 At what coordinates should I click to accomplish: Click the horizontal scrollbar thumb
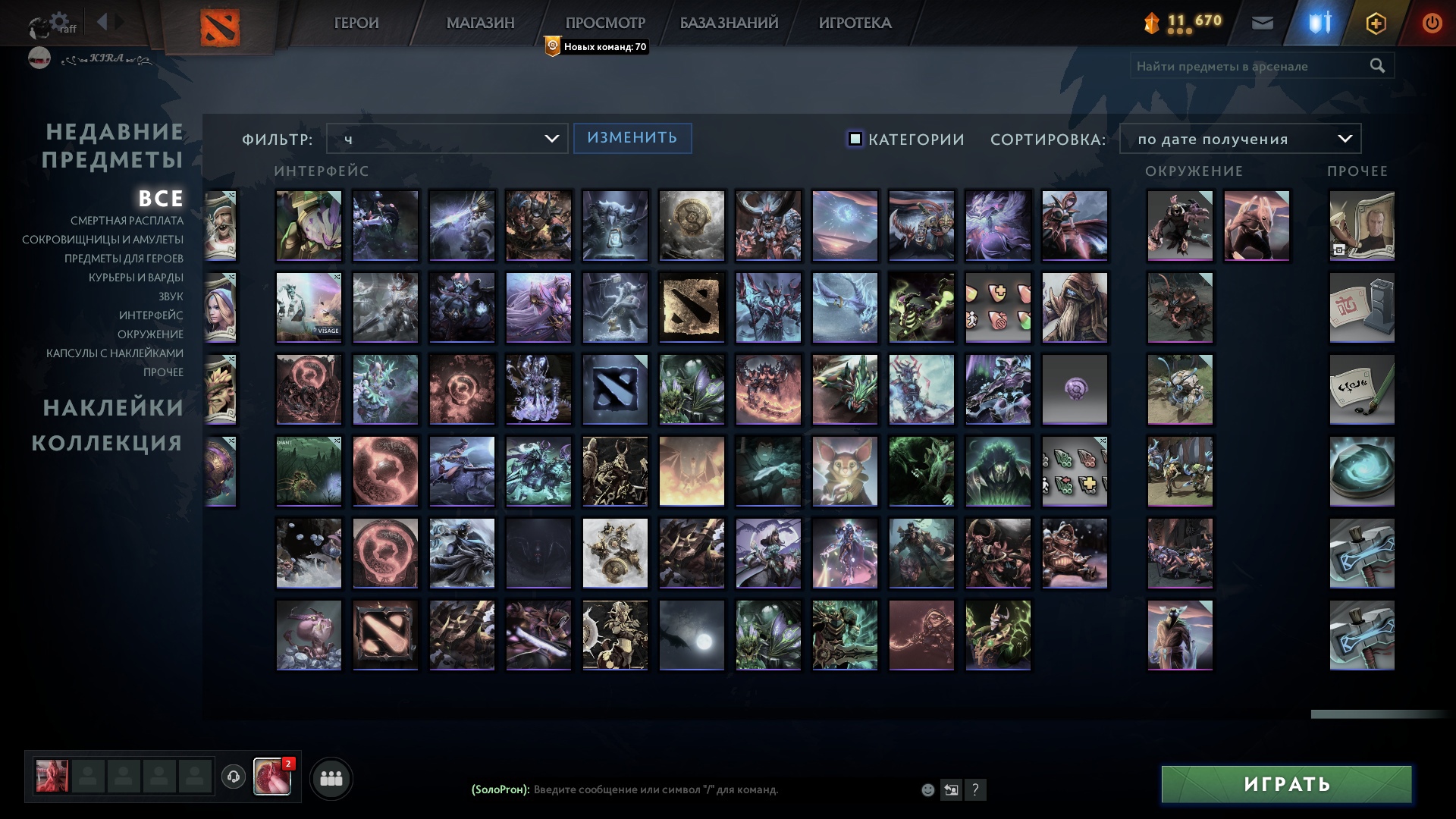click(x=1380, y=714)
